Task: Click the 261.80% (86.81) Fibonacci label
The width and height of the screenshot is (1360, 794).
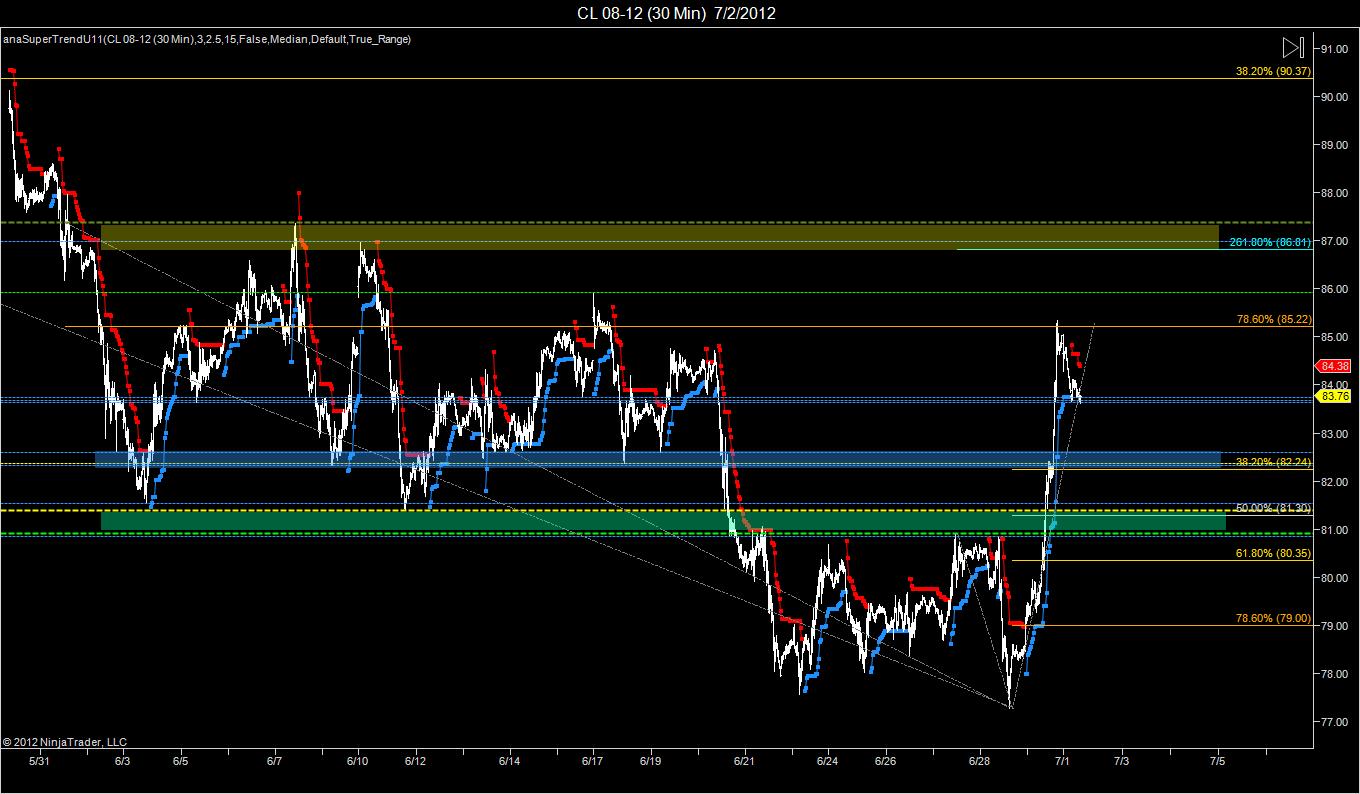Action: point(1271,243)
